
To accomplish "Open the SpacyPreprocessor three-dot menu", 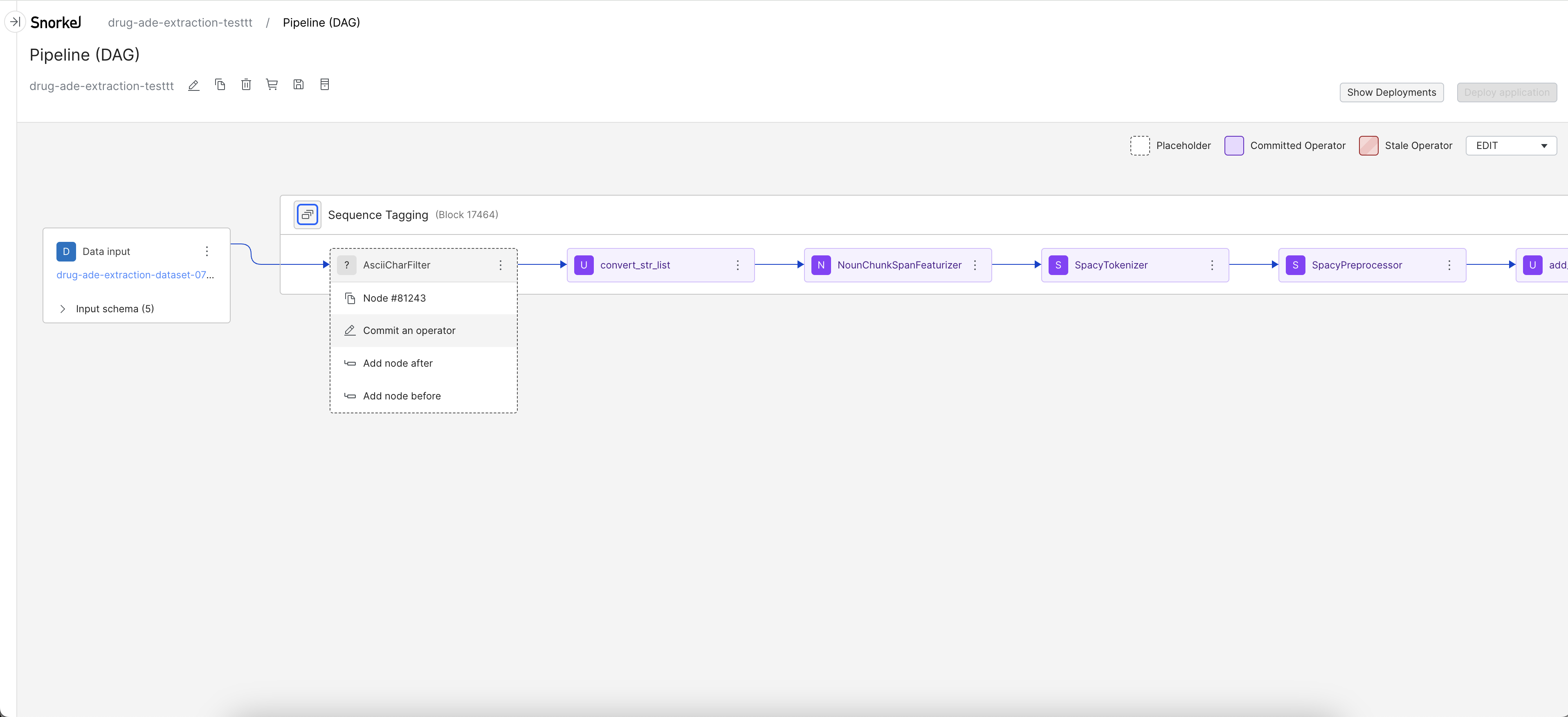I will (x=1449, y=265).
